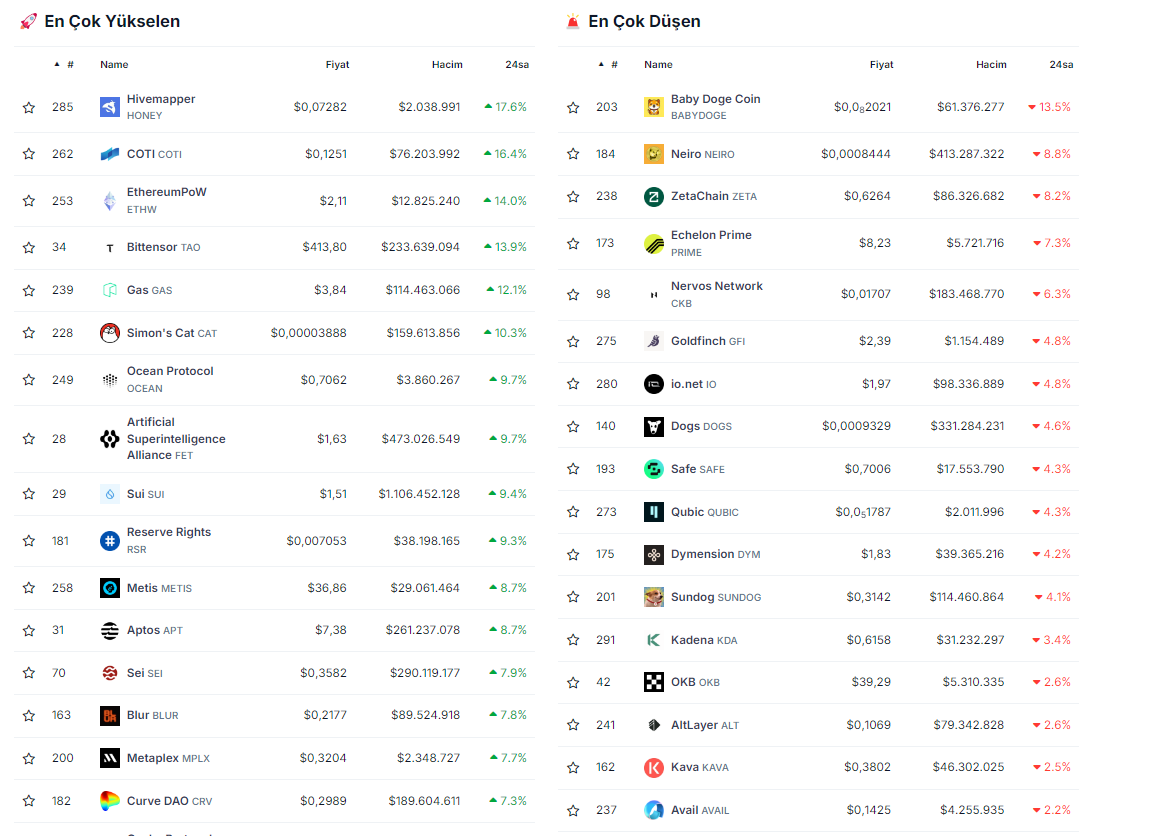
Task: Click the ZetaChain coin logo
Action: pyautogui.click(x=654, y=197)
